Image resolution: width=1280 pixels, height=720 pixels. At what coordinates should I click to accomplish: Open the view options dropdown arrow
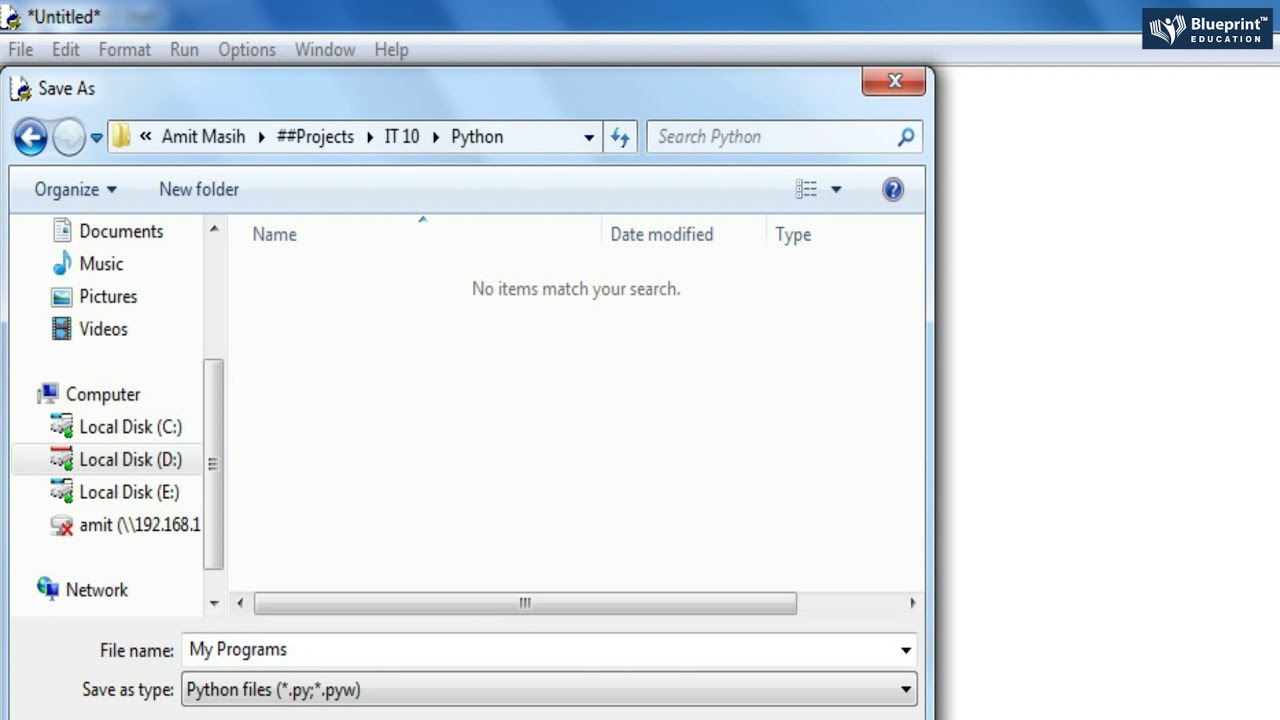[836, 190]
